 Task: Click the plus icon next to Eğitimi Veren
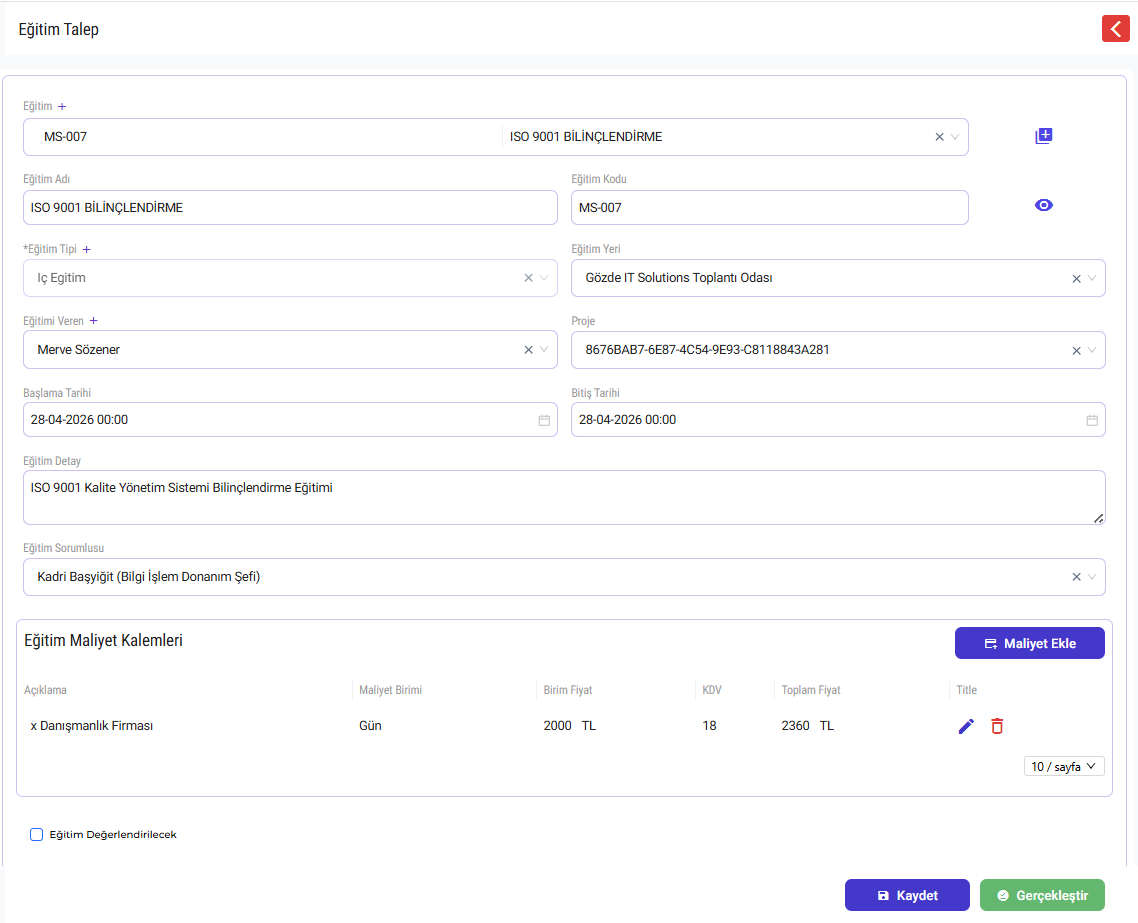pos(94,321)
